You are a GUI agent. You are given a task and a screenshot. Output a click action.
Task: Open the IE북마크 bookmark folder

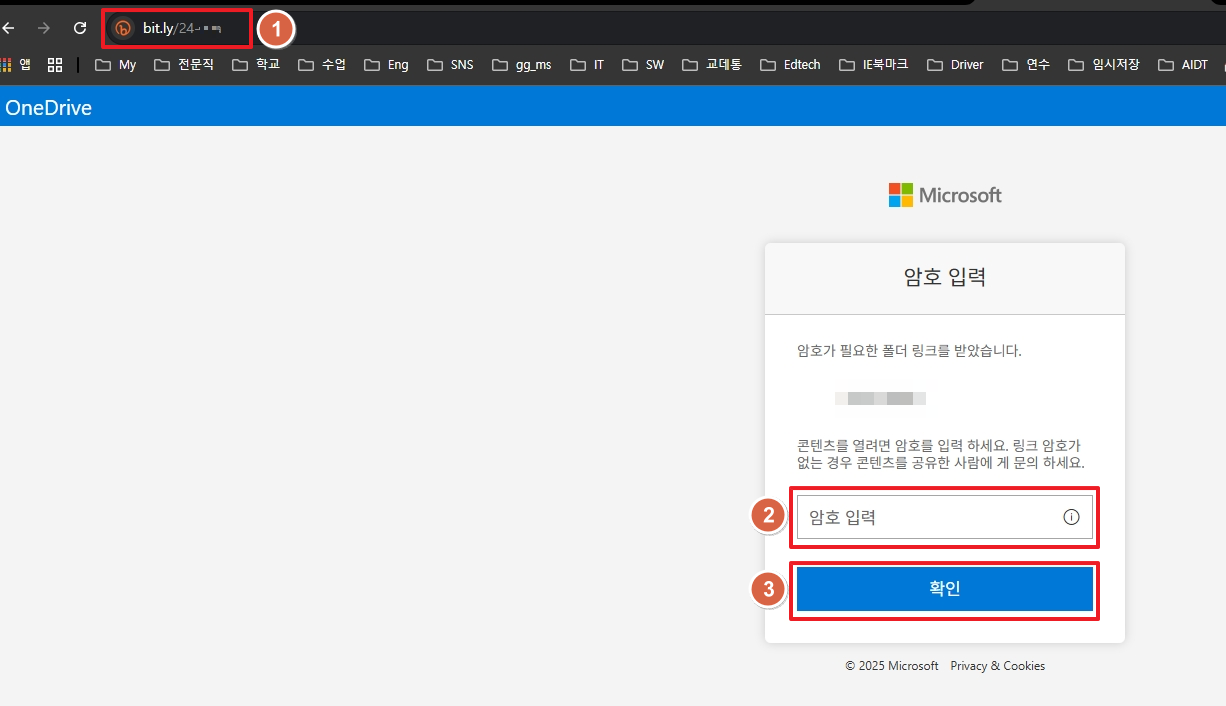[x=873, y=64]
